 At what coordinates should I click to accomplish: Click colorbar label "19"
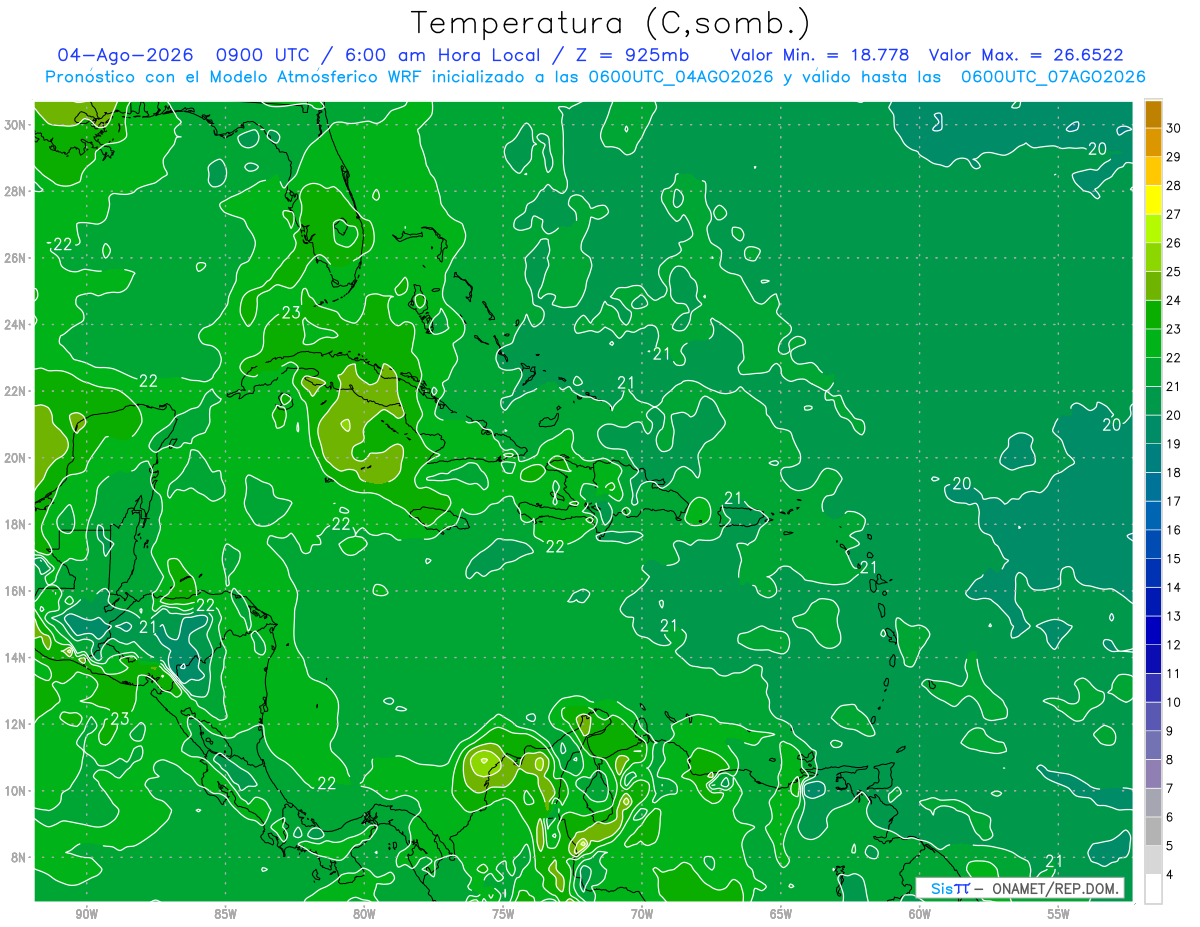1174,444
